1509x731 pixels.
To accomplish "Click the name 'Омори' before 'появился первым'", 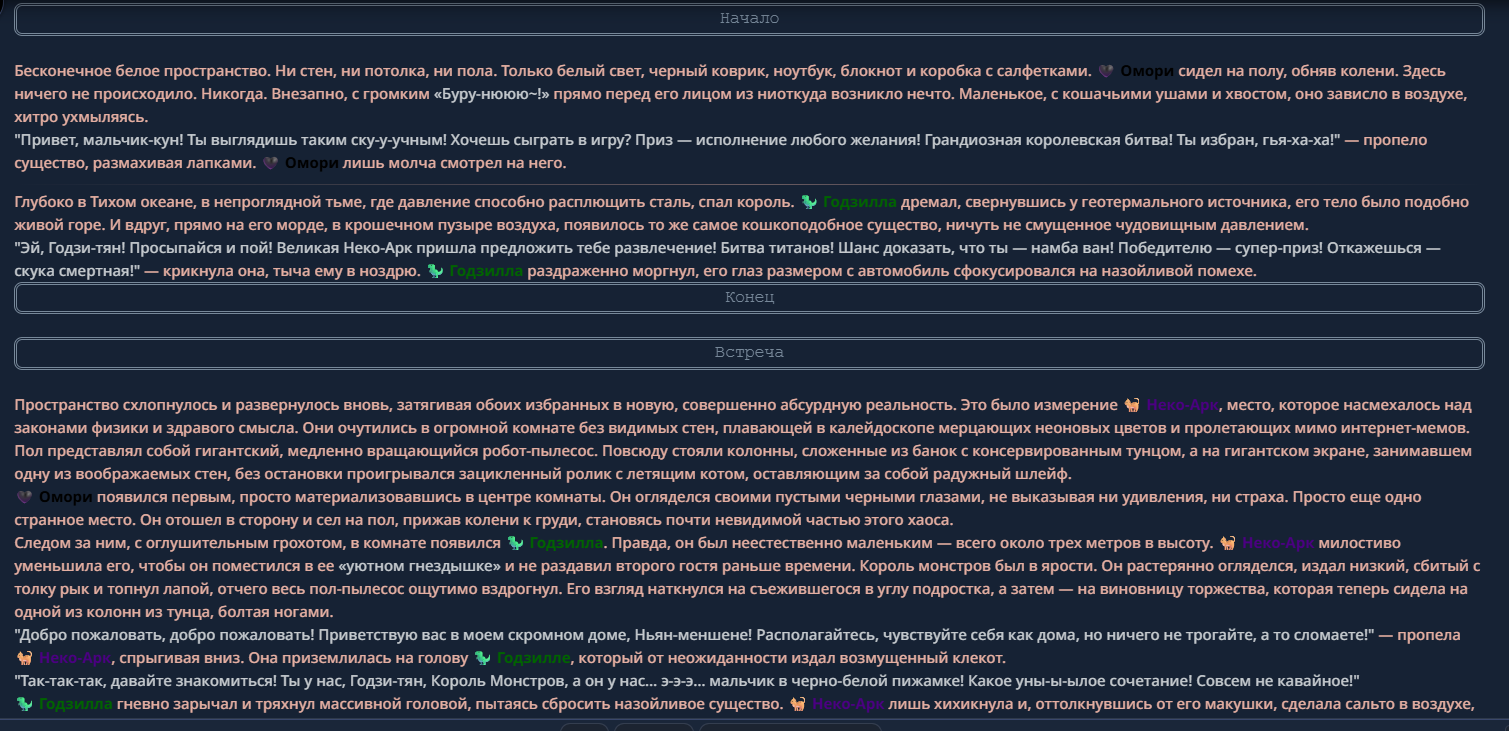I will [x=67, y=497].
